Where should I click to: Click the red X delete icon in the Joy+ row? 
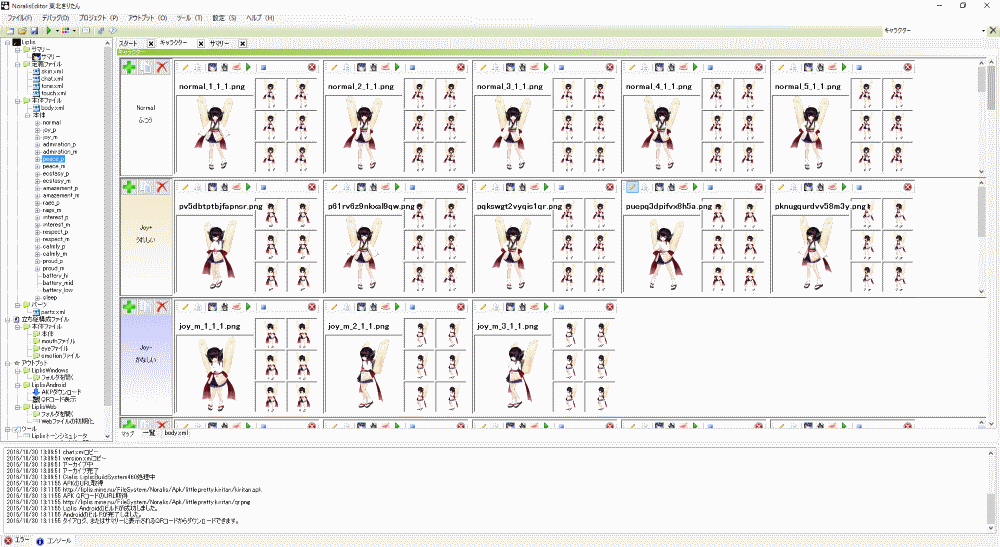162,187
